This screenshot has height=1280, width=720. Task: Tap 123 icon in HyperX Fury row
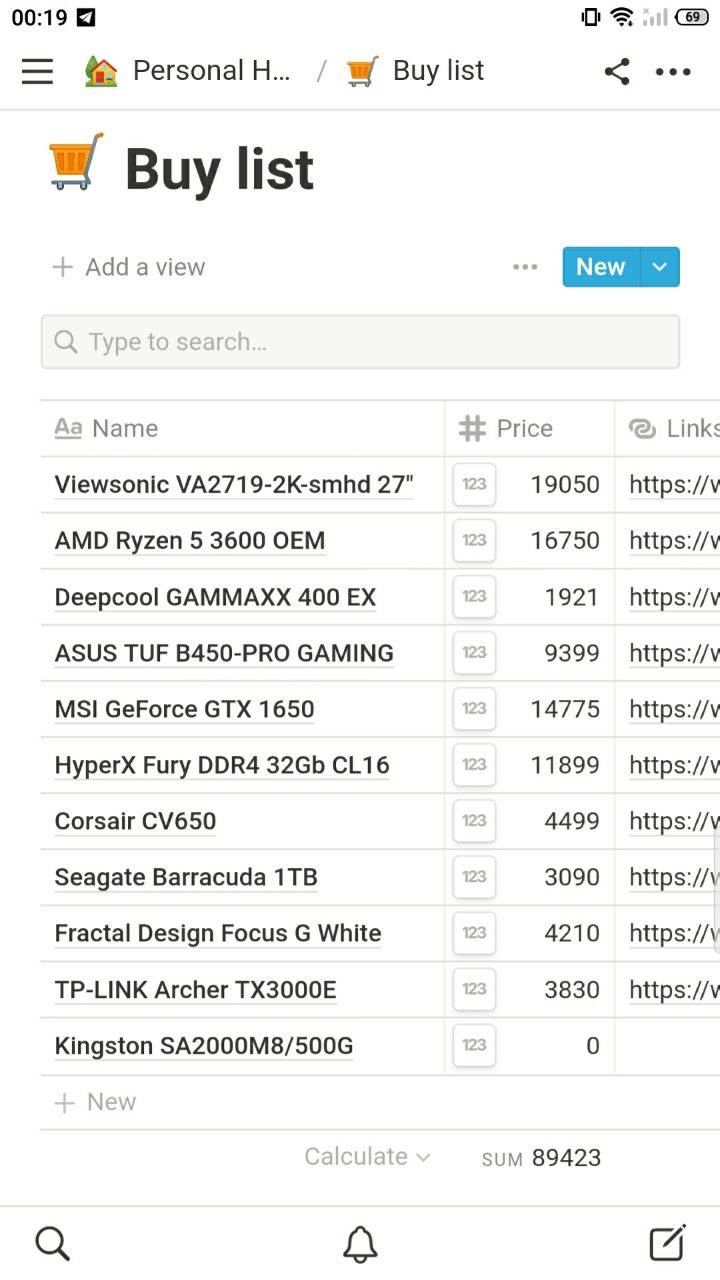[x=474, y=765]
